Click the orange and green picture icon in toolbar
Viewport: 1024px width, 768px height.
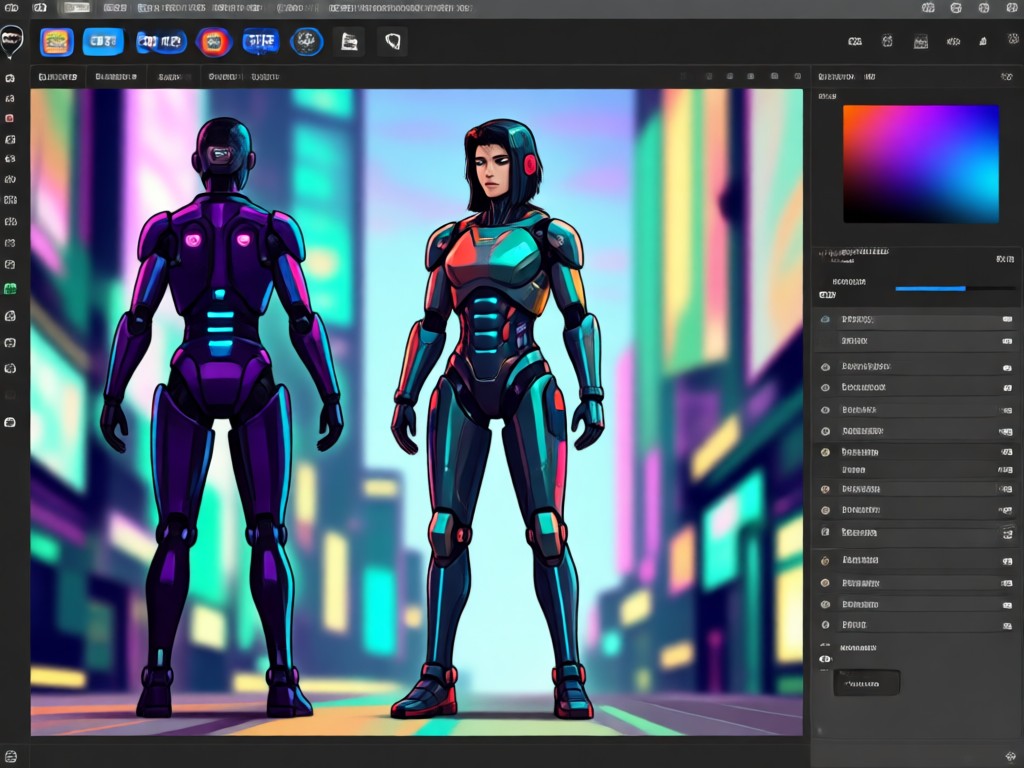click(57, 42)
